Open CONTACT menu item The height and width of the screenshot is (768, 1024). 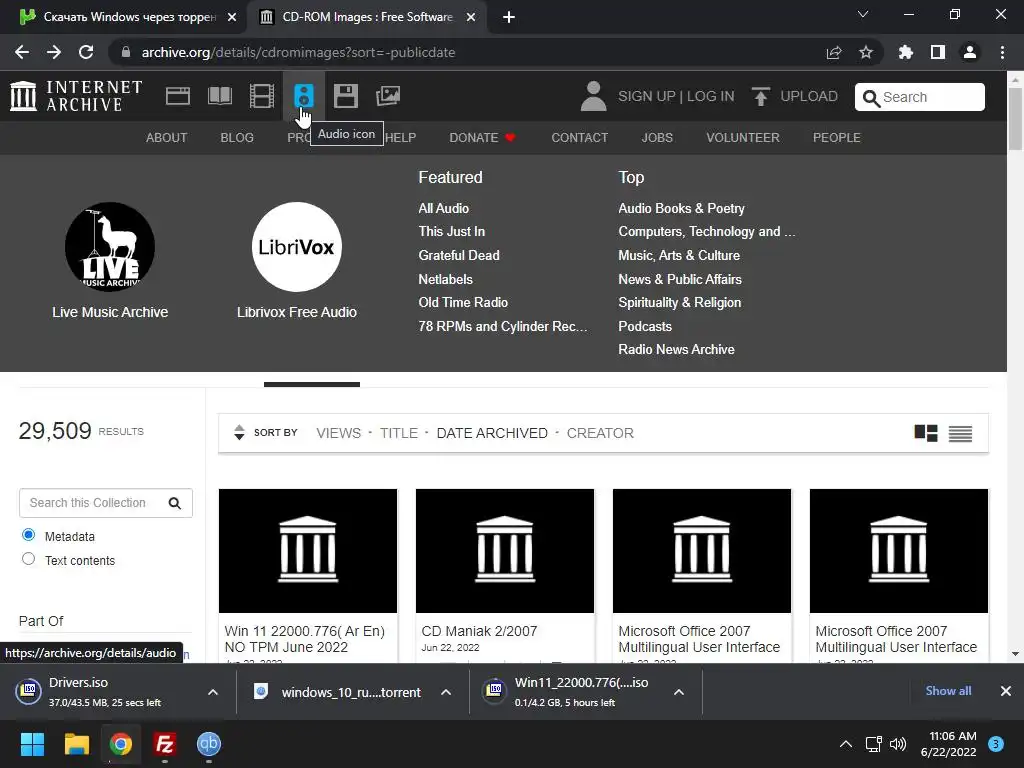[x=579, y=138]
